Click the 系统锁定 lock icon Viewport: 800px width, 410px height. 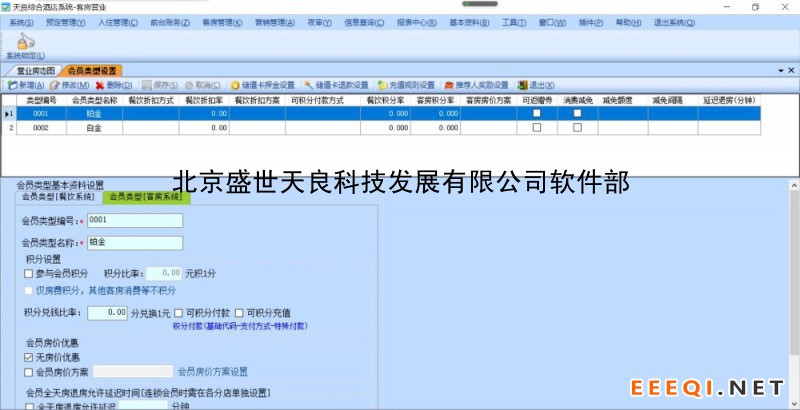tap(19, 43)
